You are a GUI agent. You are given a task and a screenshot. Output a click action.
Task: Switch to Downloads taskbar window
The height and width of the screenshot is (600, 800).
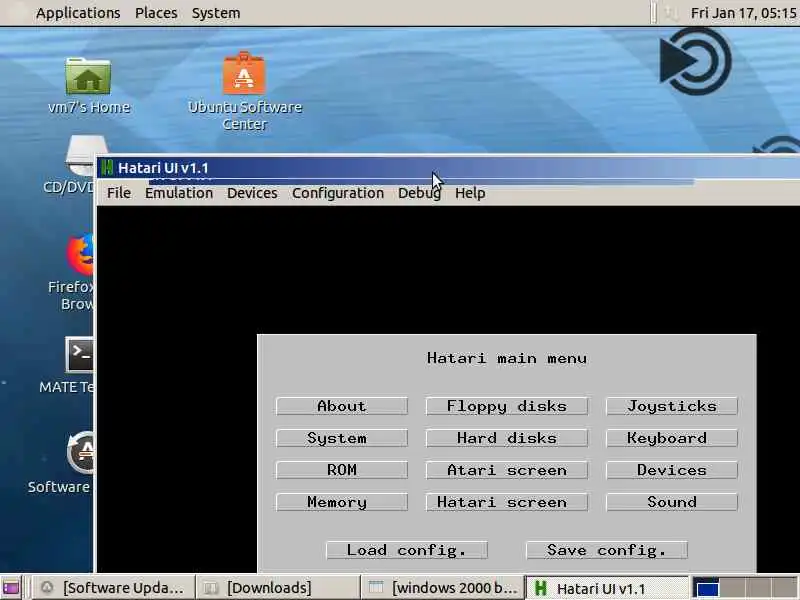coord(278,588)
